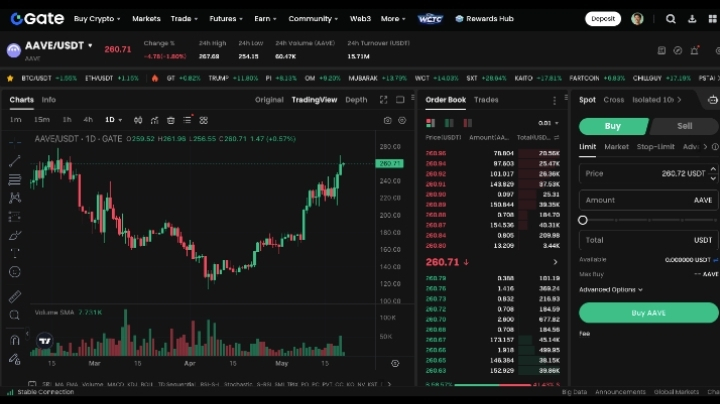This screenshot has height=404, width=720.
Task: Click the chart screenshot camera icon
Action: pos(388,120)
